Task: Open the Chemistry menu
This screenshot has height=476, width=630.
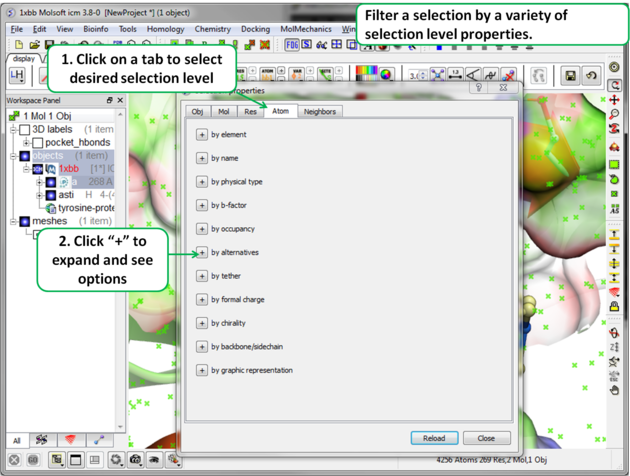Action: (212, 30)
